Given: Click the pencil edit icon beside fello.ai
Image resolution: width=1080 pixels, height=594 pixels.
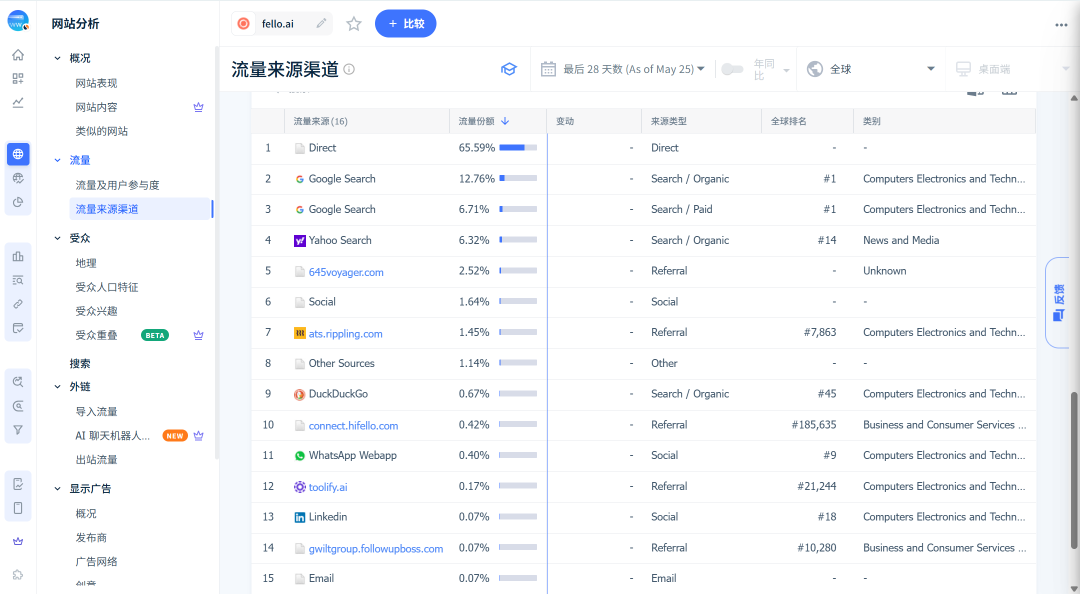Looking at the screenshot, I should tap(321, 23).
